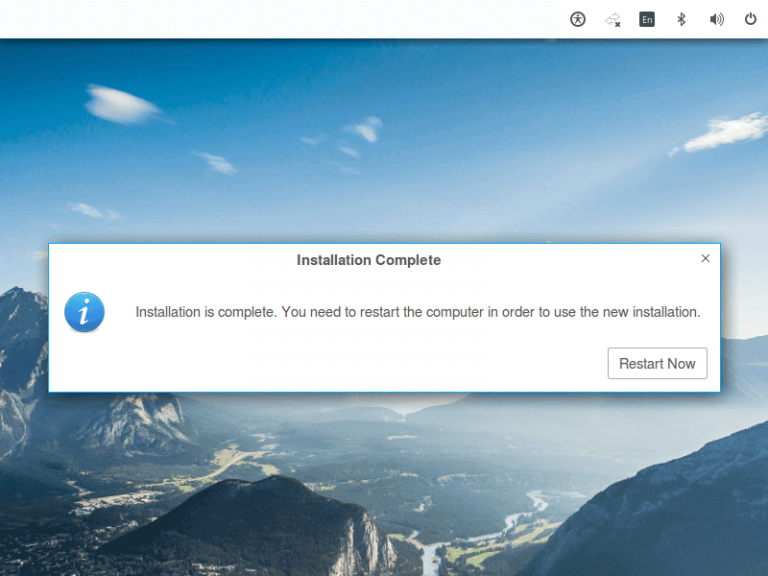Click the blue information icon in the dialog

point(84,312)
